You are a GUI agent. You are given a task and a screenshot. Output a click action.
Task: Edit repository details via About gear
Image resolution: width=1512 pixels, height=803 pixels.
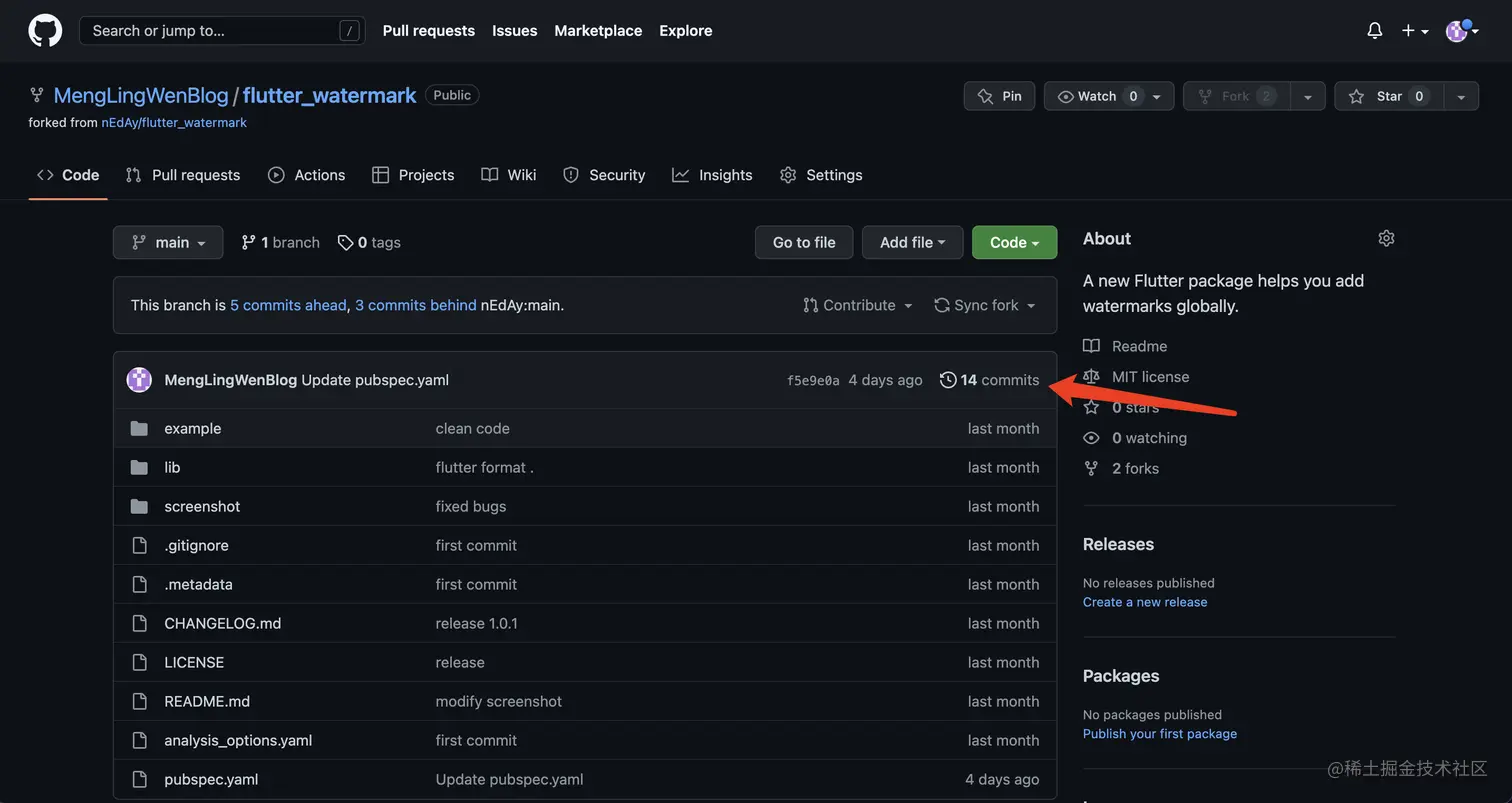1386,238
